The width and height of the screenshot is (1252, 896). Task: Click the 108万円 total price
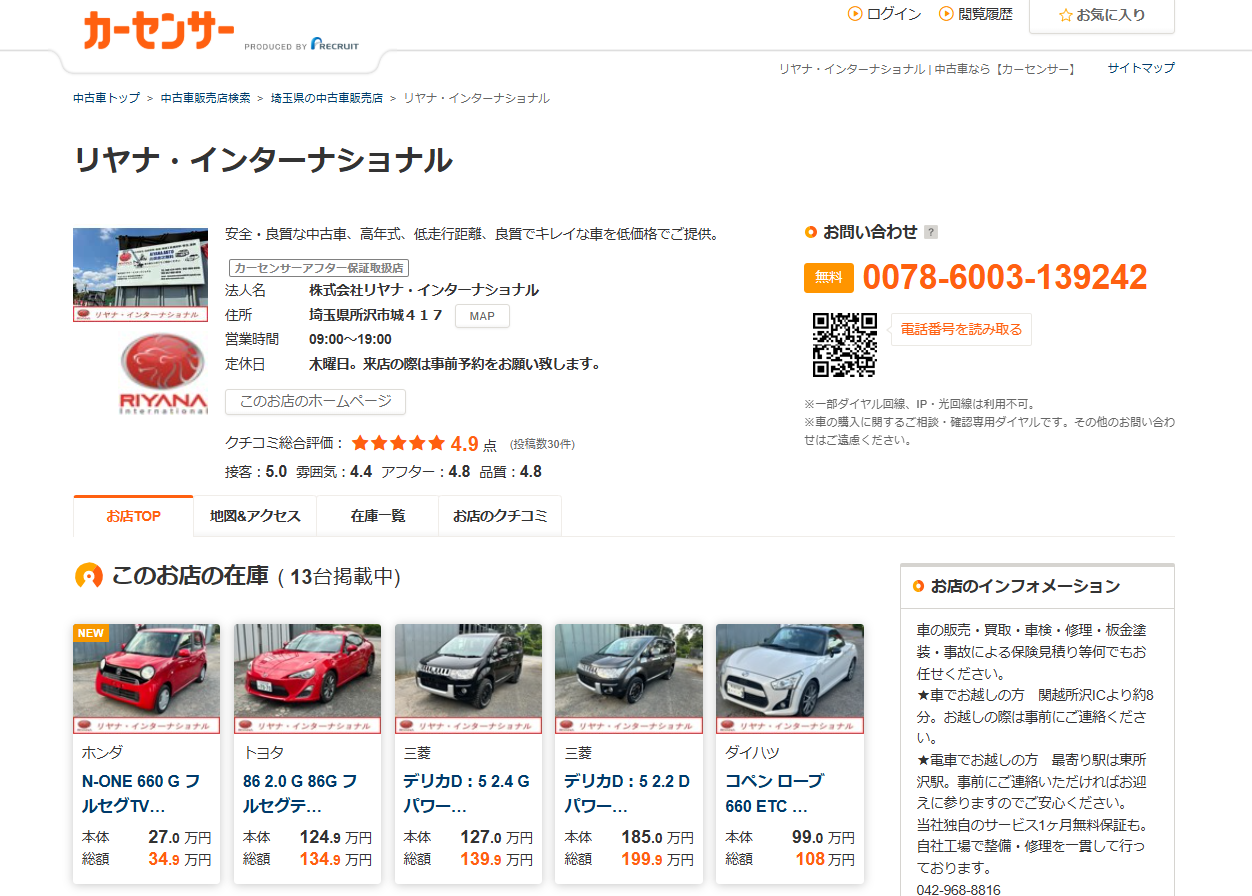825,859
